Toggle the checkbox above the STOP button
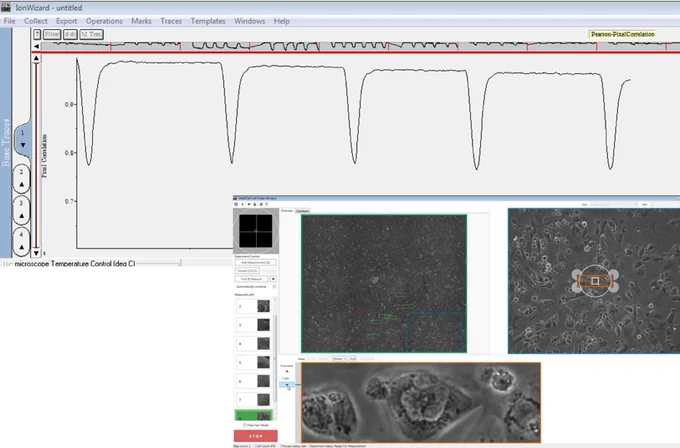This screenshot has width=680, height=448. 245,425
